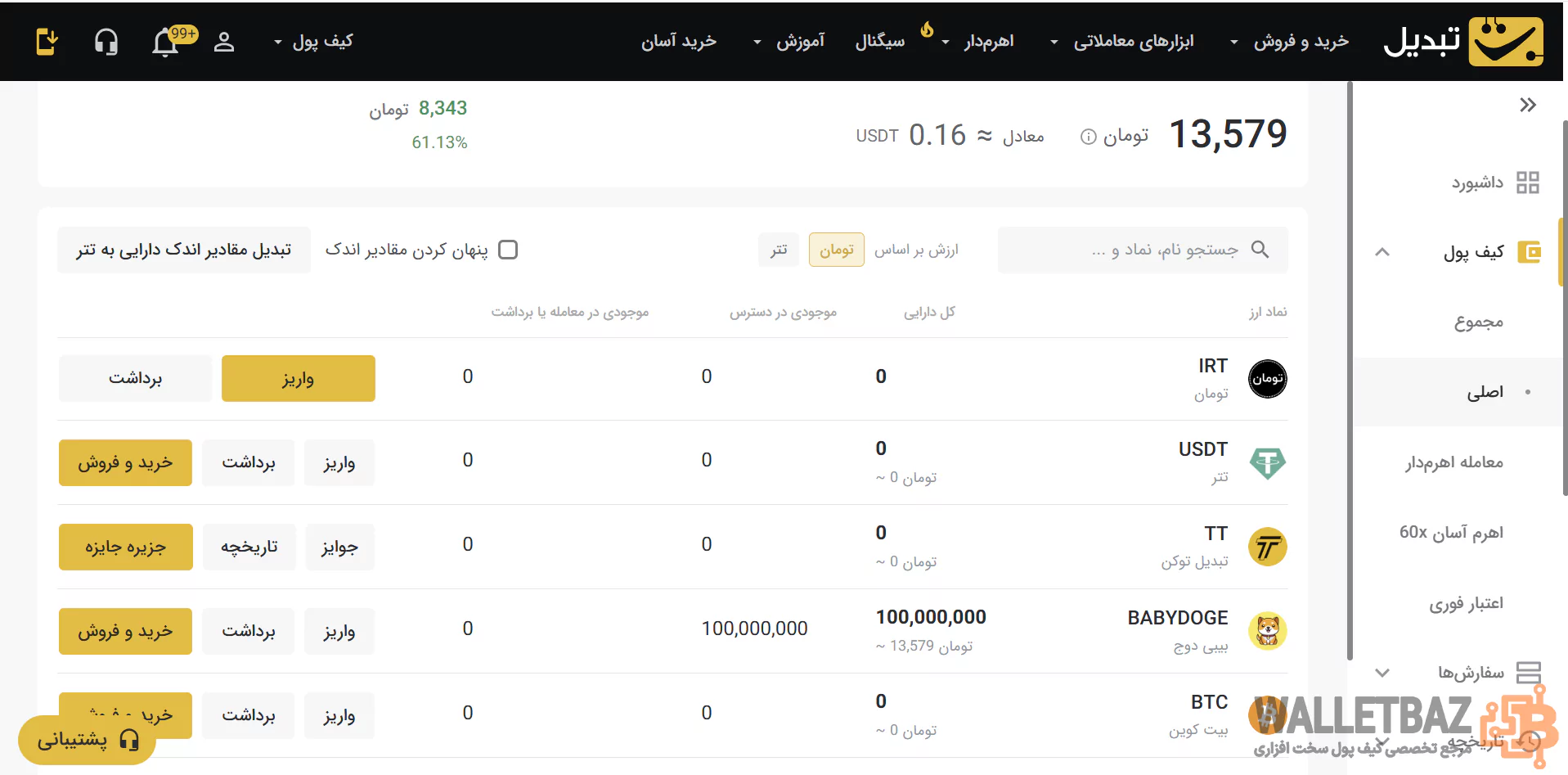Open سیگنال from the top menu
The height and width of the screenshot is (775, 1568).
coord(880,42)
